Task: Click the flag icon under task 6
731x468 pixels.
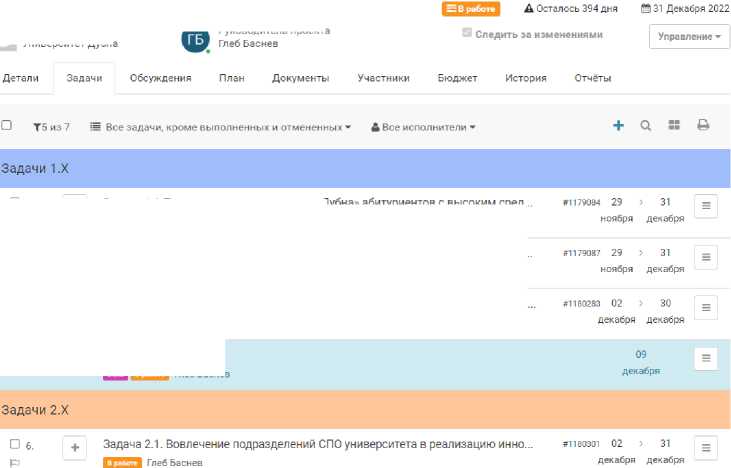Action: point(14,463)
